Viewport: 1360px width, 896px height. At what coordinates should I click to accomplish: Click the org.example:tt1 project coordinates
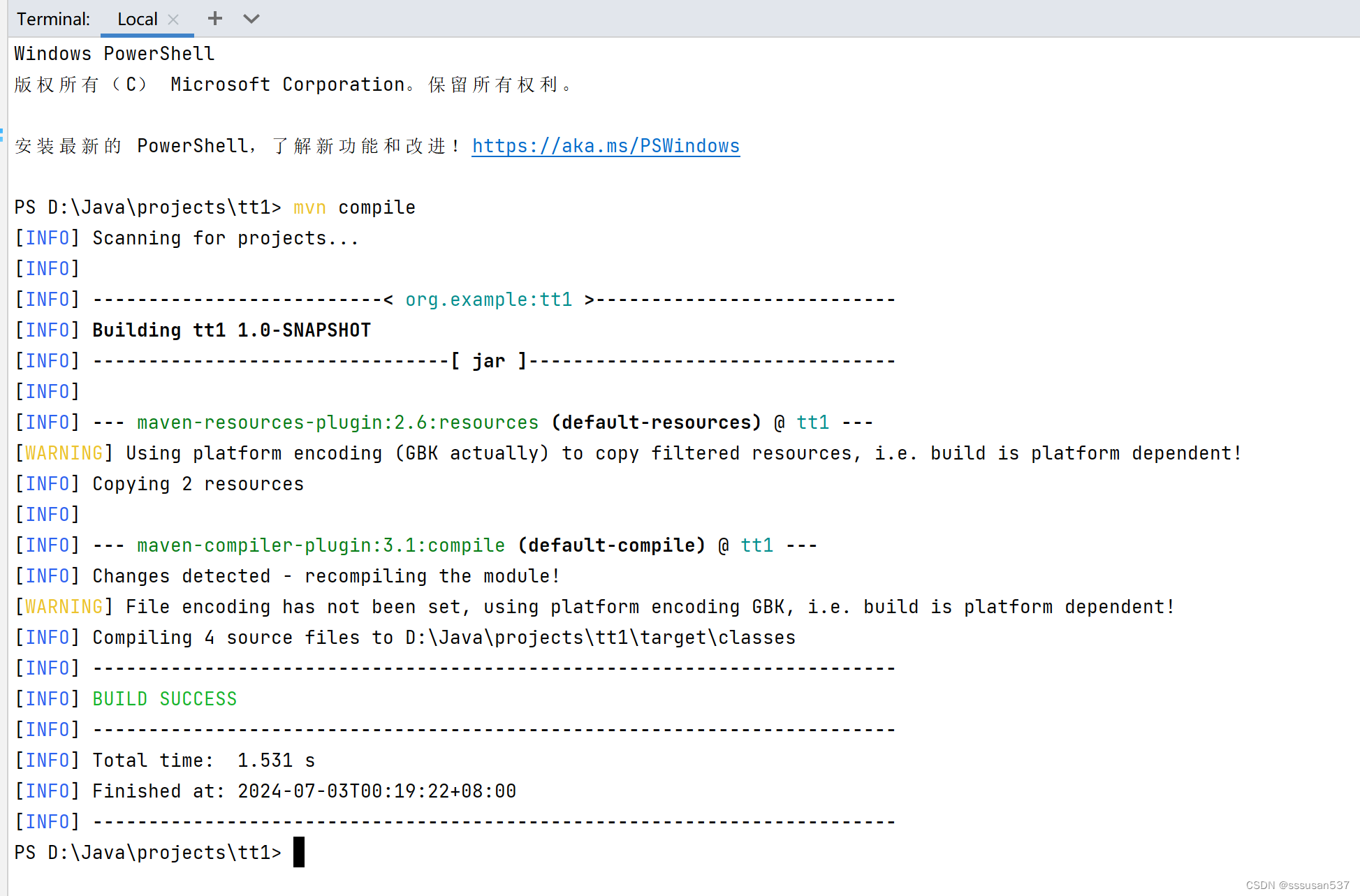click(489, 299)
